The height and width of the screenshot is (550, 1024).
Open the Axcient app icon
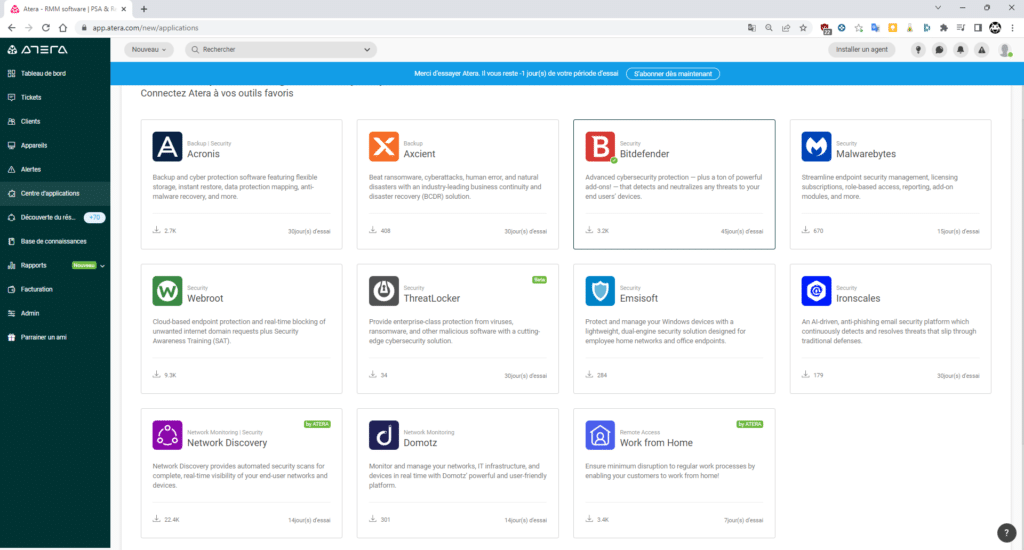(383, 146)
